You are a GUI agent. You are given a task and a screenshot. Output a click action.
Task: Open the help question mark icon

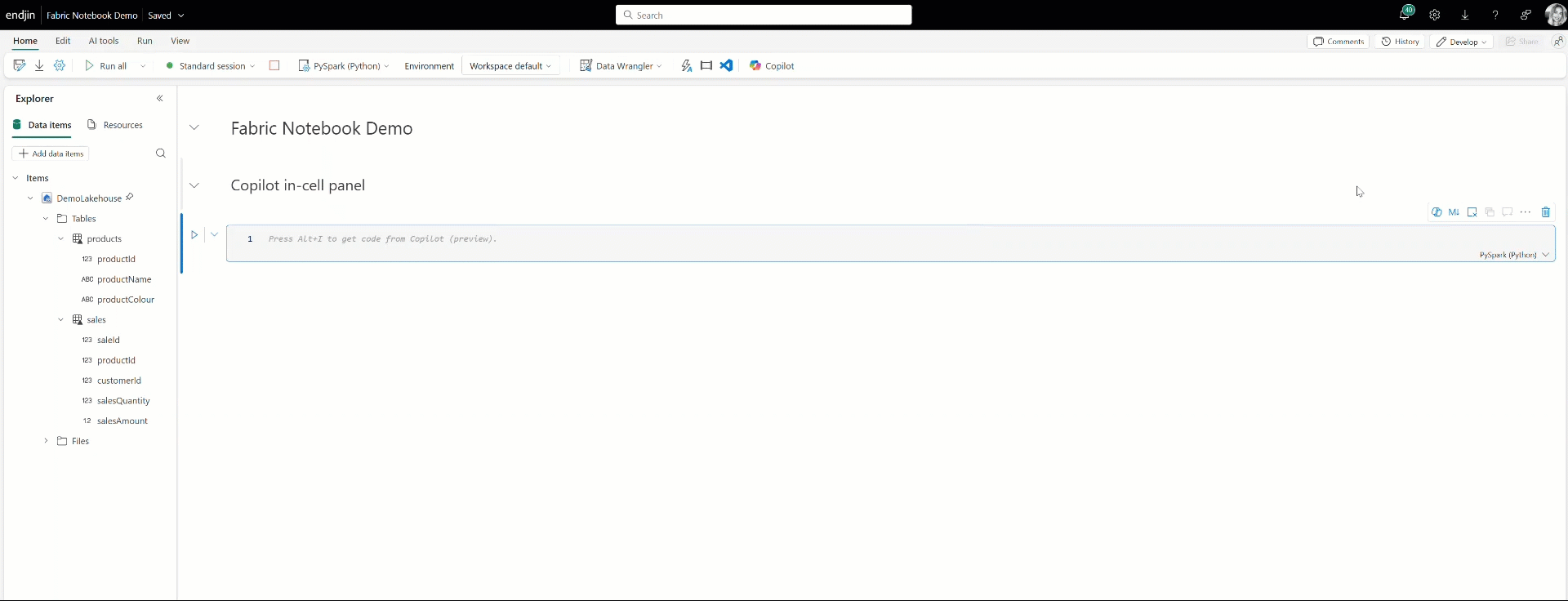coord(1495,15)
